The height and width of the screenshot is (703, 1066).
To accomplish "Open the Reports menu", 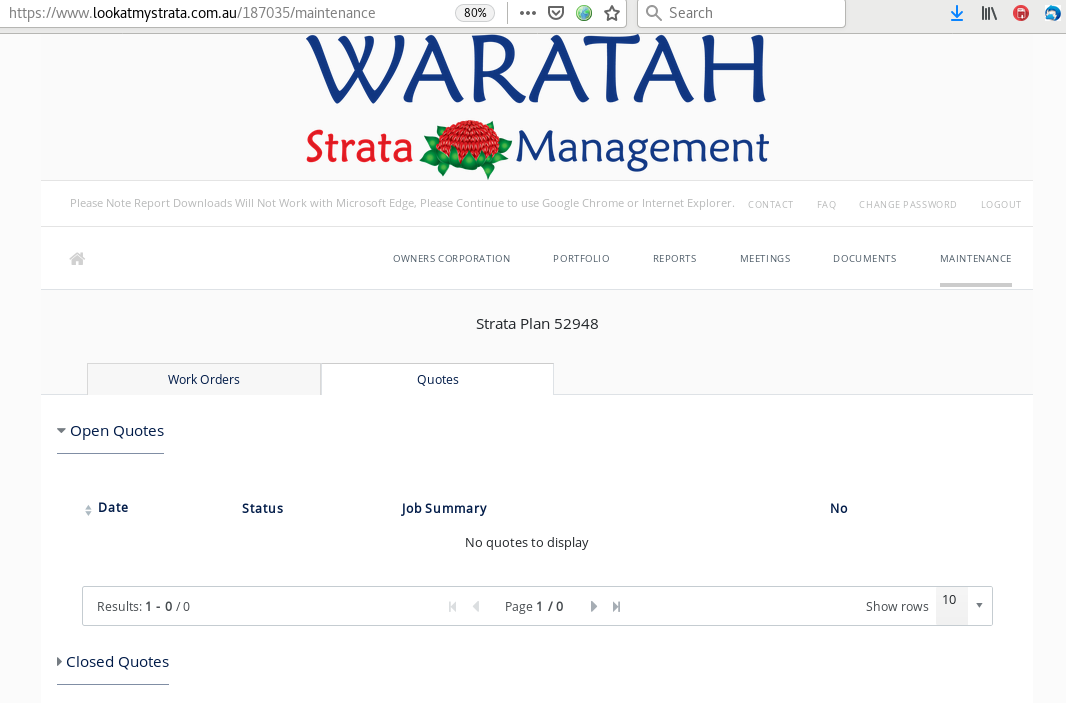I will click(675, 258).
